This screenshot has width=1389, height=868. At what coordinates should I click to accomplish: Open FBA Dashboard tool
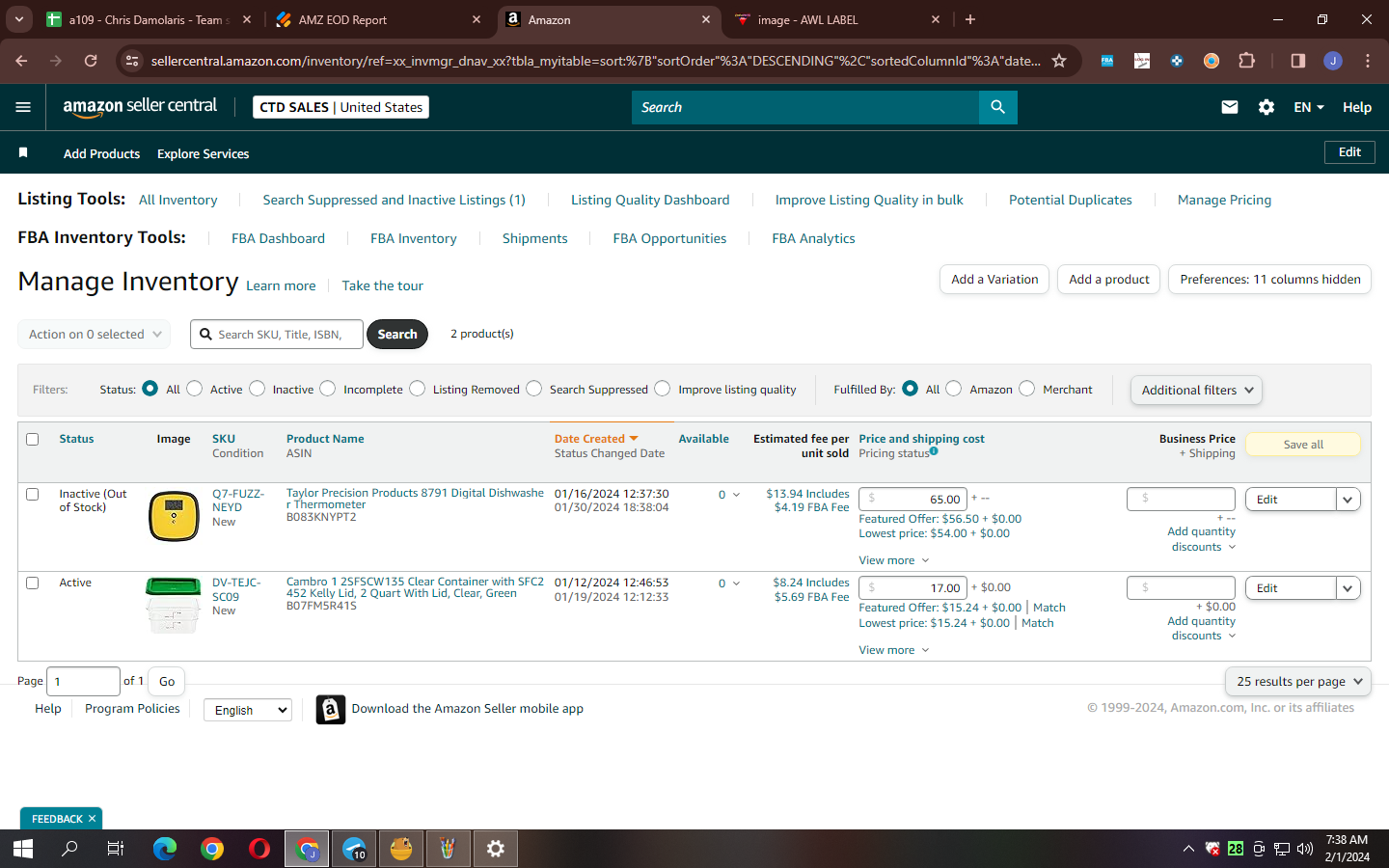click(x=278, y=238)
